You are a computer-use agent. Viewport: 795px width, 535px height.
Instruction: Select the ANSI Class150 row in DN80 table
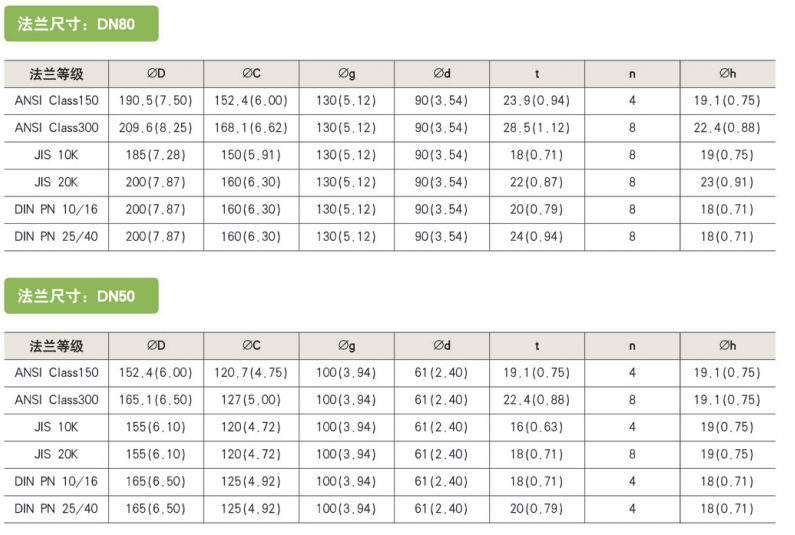pyautogui.click(x=390, y=101)
